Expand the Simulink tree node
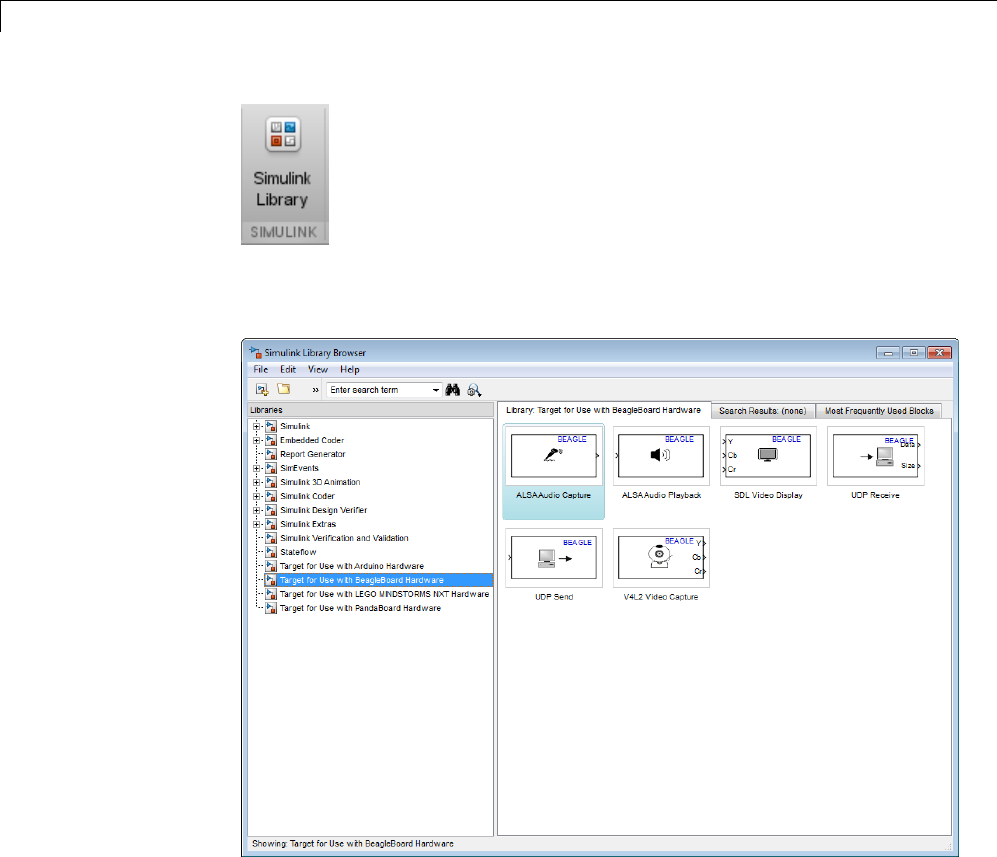997x857 pixels. tap(256, 426)
